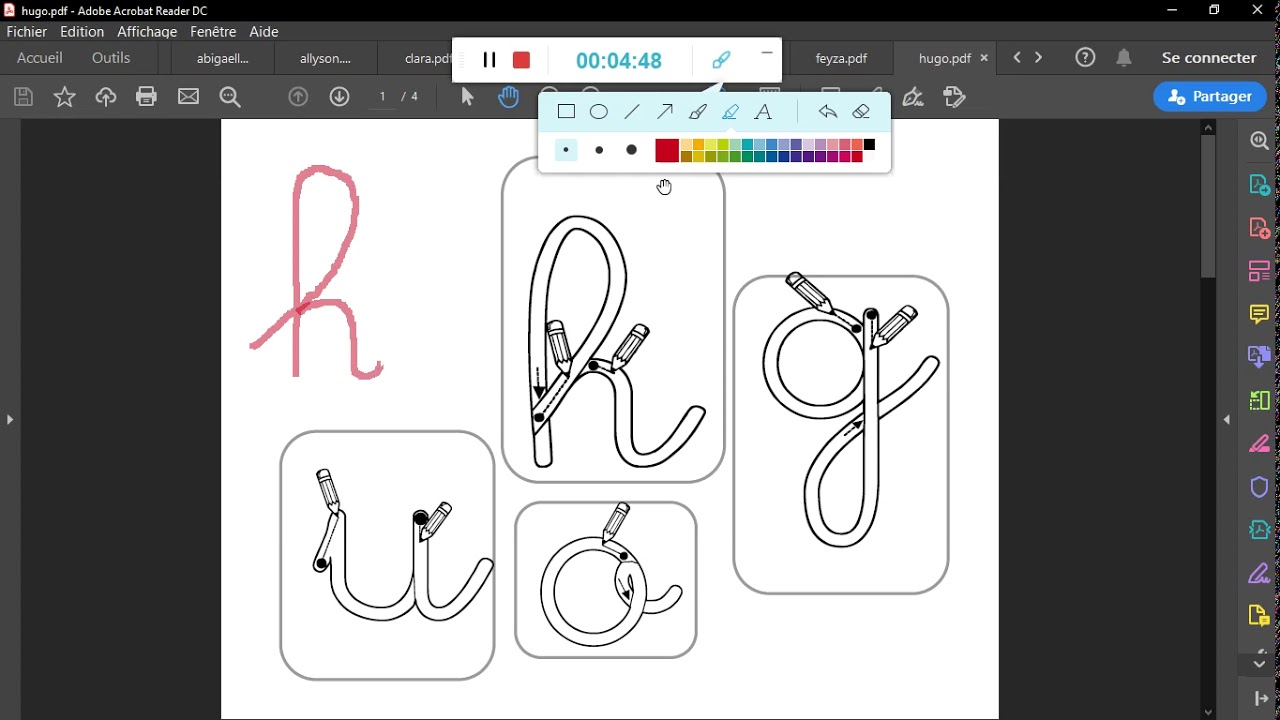Click the Partager button
This screenshot has height=720, width=1280.
pyautogui.click(x=1211, y=97)
